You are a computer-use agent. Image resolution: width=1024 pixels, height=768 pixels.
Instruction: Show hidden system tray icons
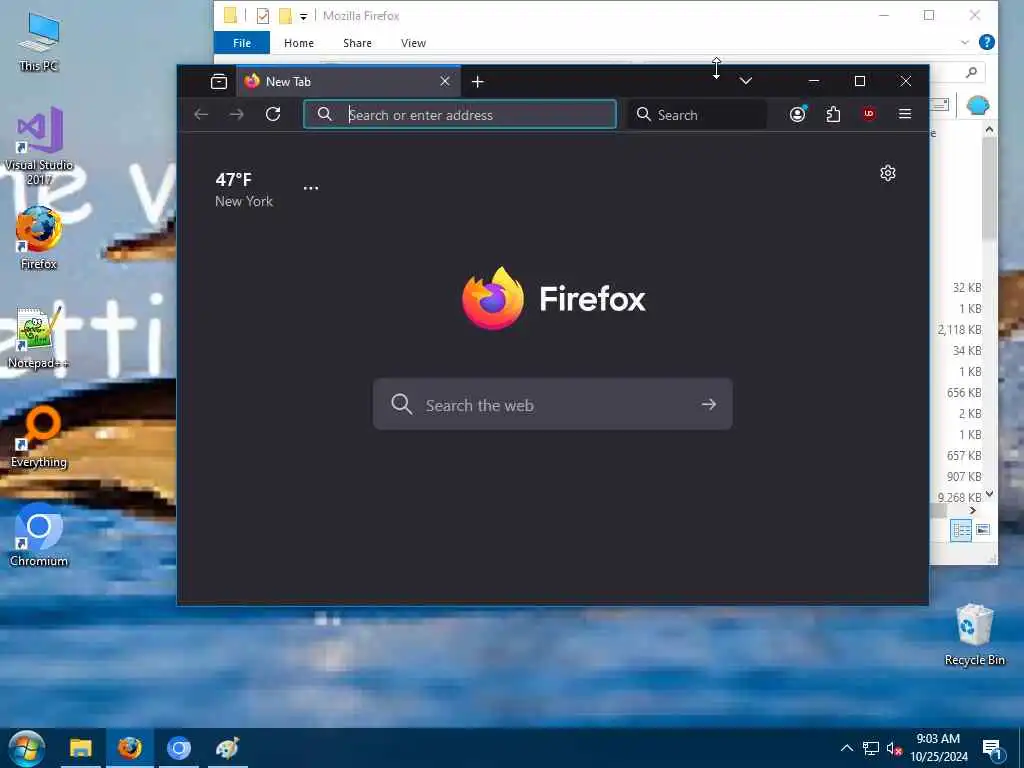click(x=846, y=748)
